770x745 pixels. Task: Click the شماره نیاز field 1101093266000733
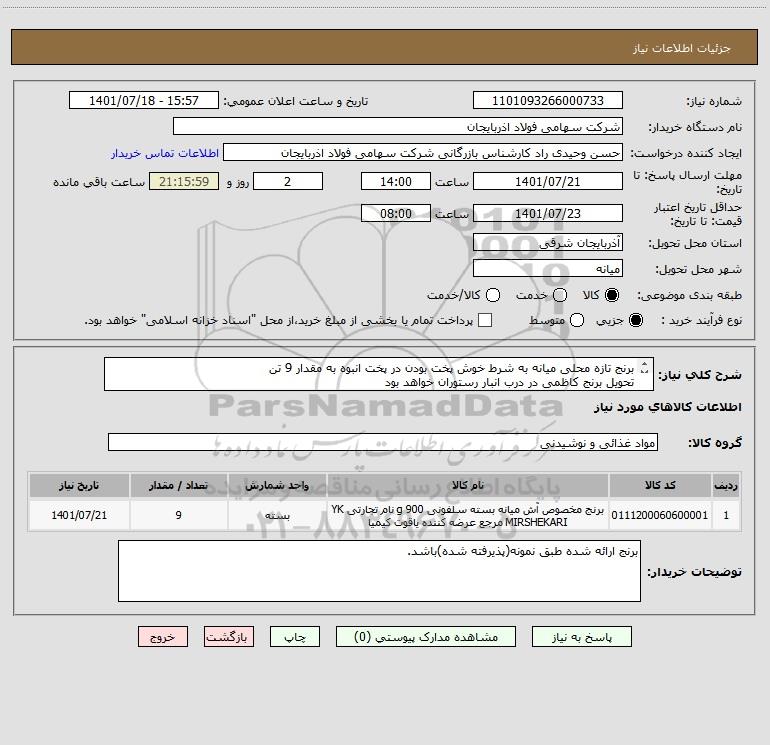click(548, 101)
